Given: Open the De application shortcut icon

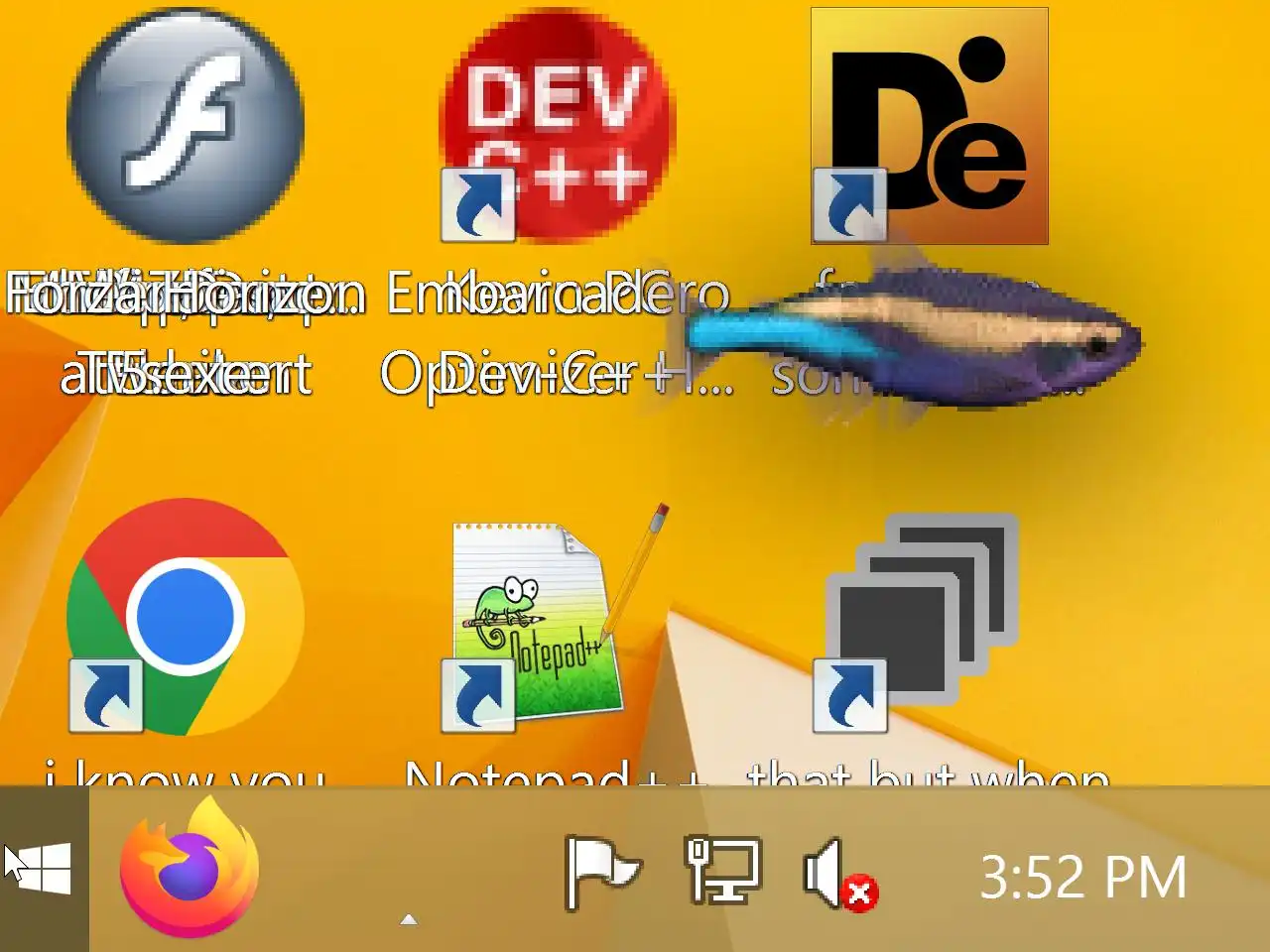Looking at the screenshot, I should 930,126.
